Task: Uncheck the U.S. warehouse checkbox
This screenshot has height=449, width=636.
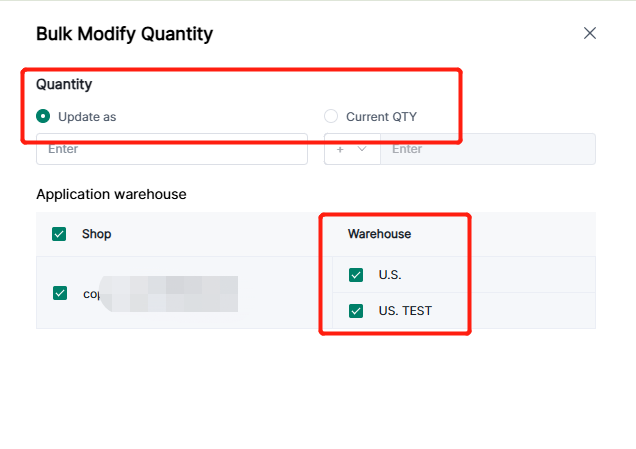Action: point(356,275)
